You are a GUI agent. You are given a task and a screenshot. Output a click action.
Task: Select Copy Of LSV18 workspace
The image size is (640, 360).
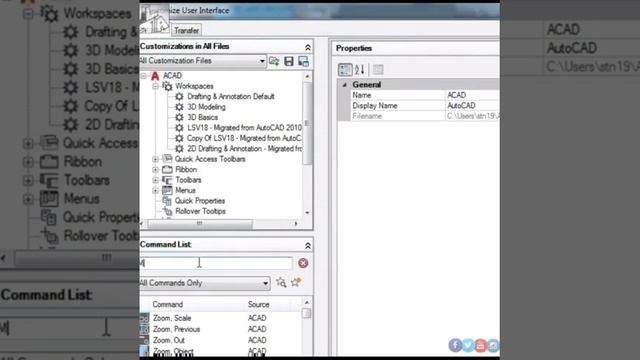(244, 138)
